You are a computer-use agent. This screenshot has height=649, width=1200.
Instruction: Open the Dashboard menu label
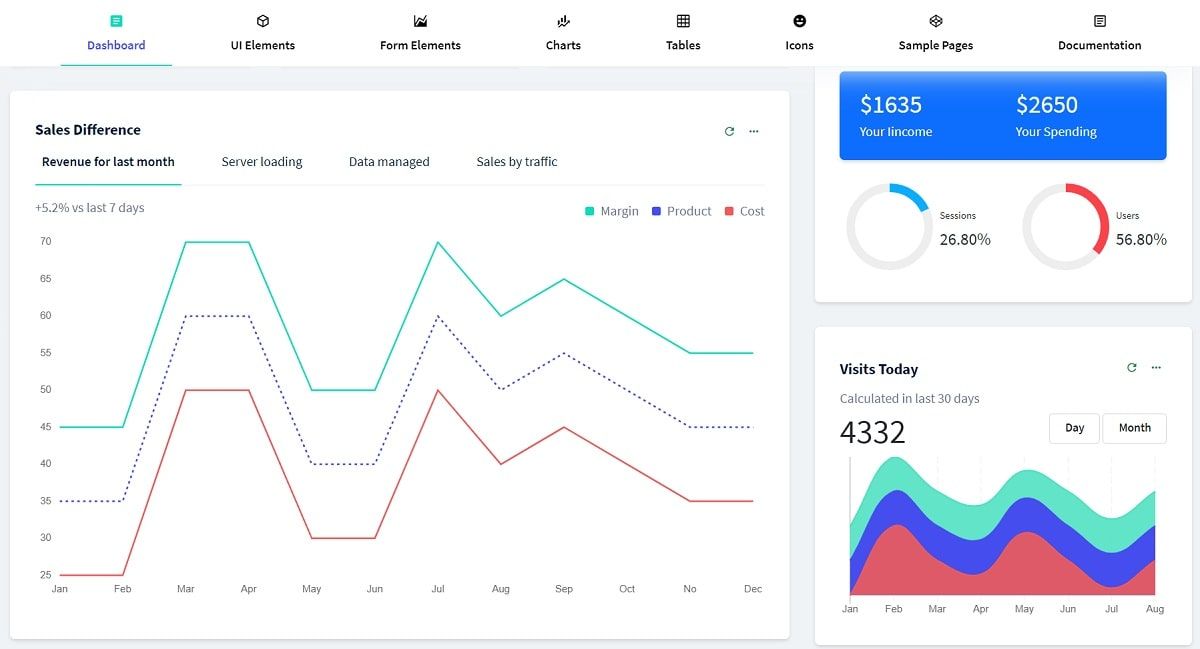click(x=116, y=45)
